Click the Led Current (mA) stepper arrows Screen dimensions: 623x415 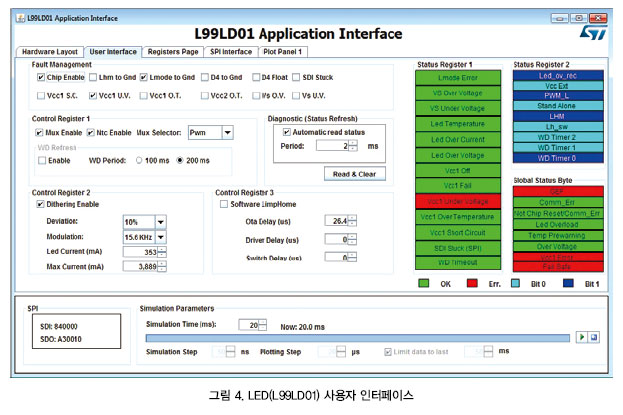coord(162,252)
